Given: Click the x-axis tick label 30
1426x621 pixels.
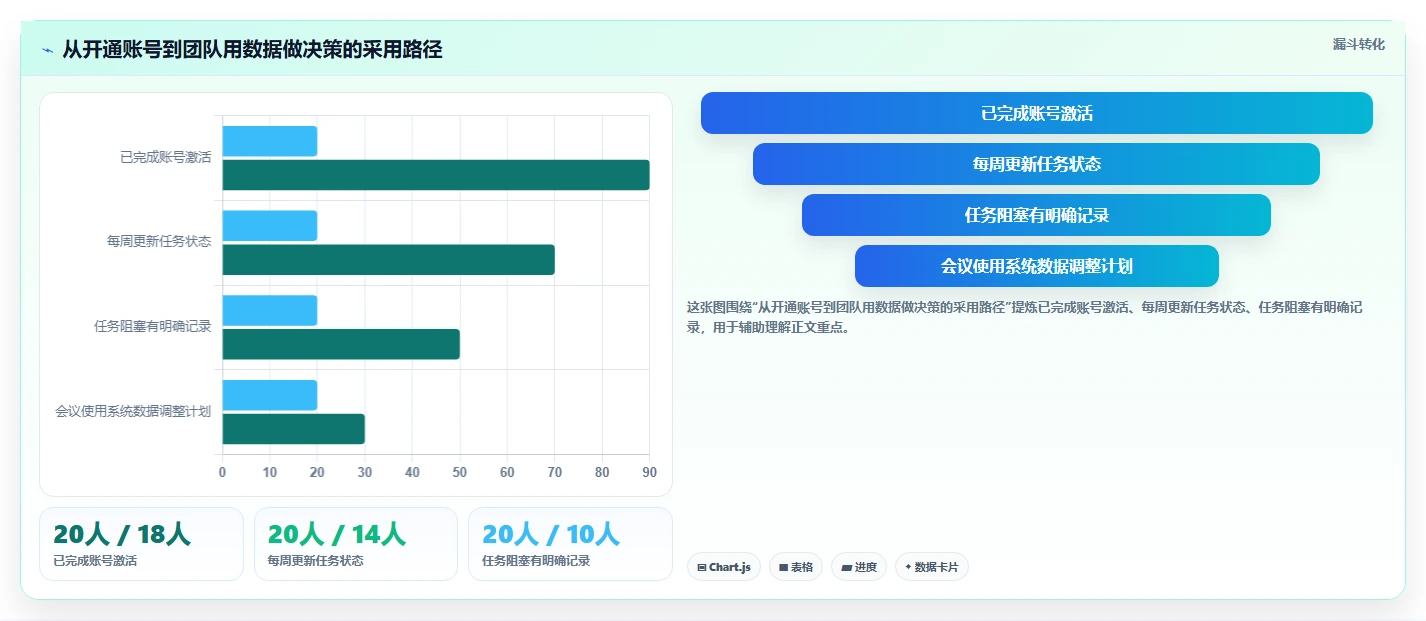Looking at the screenshot, I should (365, 472).
